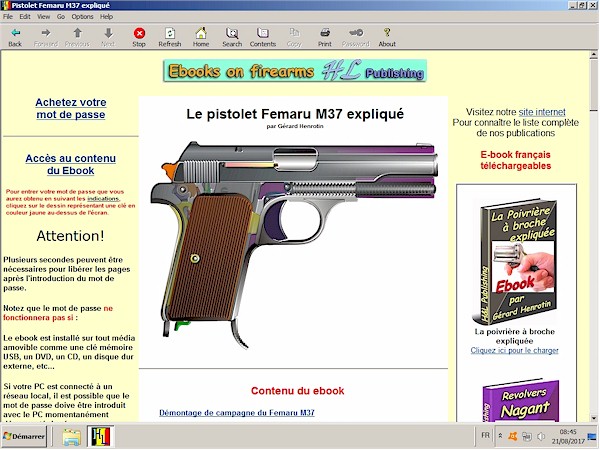Open the About question-mark icon

pos(387,37)
